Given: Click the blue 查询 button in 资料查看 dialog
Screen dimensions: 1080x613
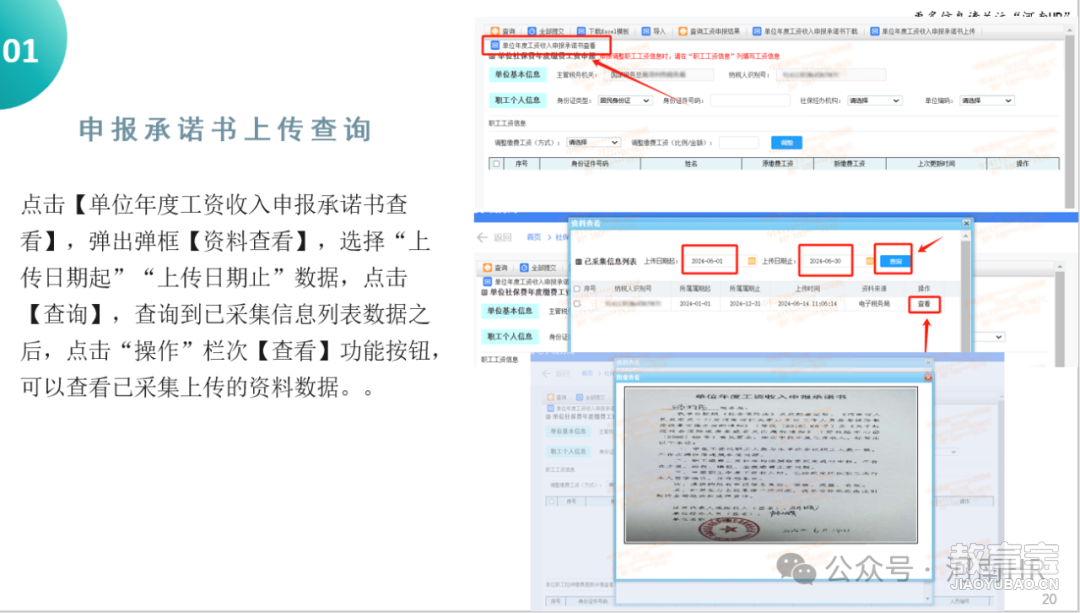Looking at the screenshot, I should [x=895, y=262].
